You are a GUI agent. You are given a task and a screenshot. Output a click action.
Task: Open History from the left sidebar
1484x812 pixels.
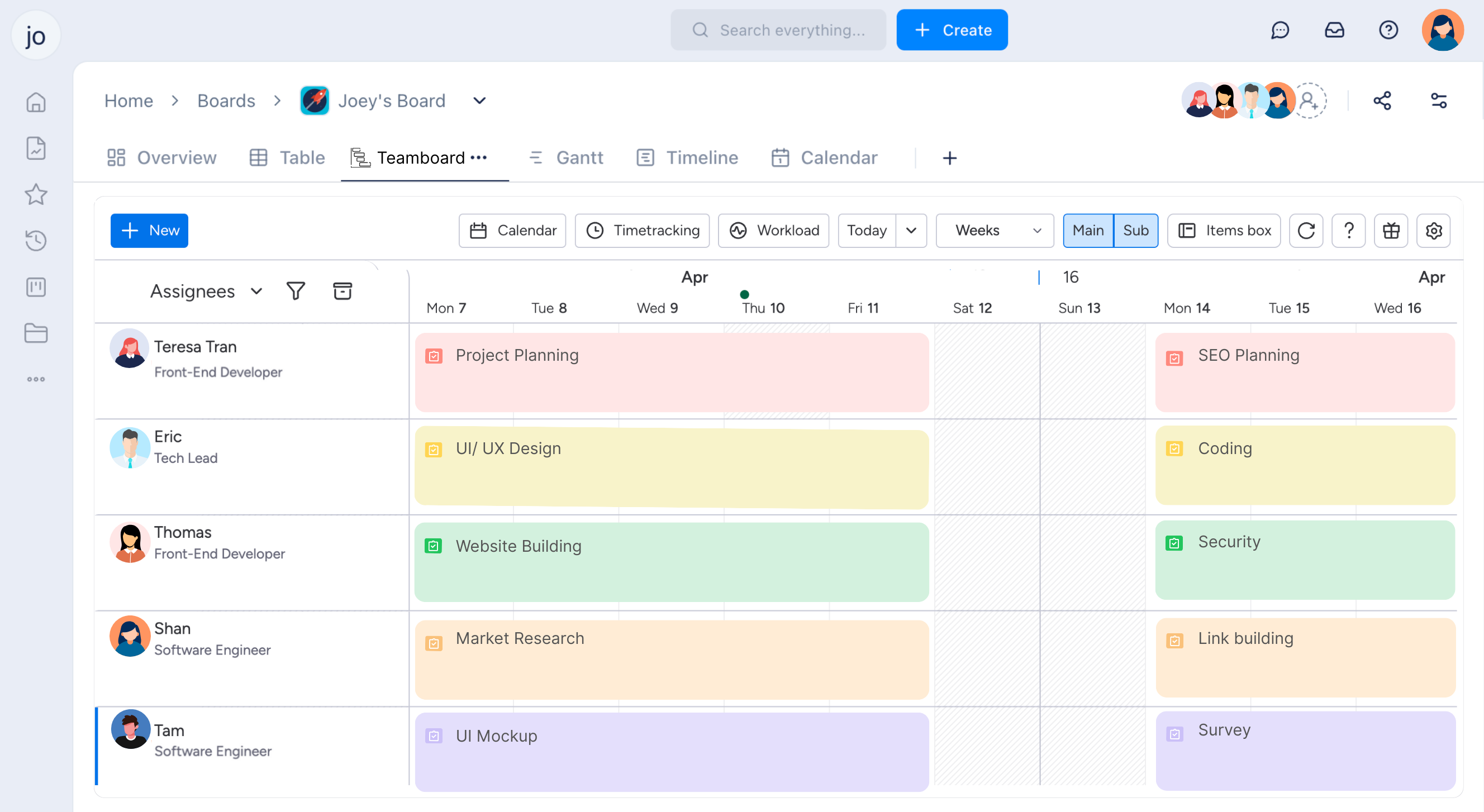[x=36, y=241]
